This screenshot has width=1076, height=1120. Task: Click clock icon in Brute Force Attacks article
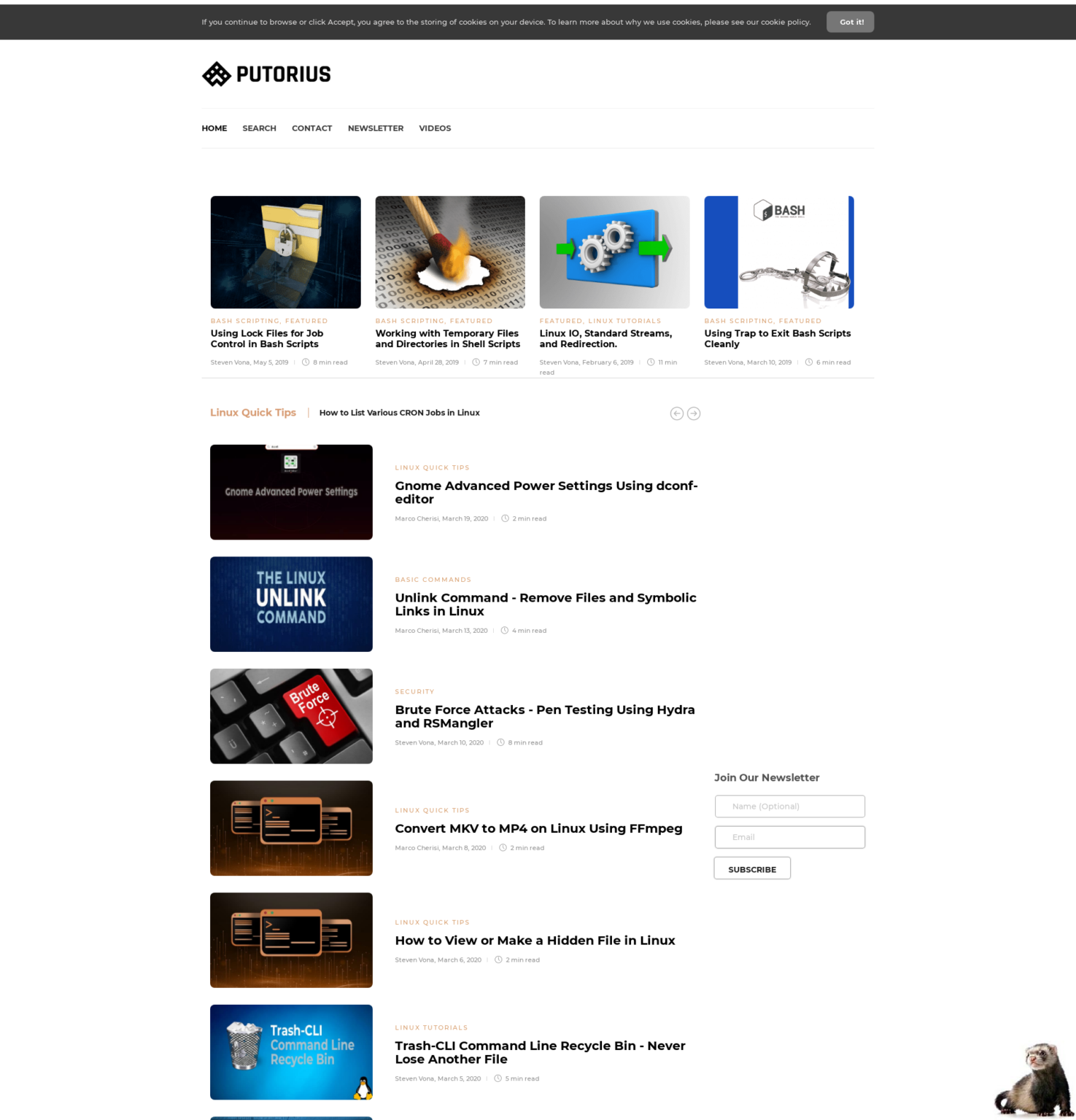point(500,742)
